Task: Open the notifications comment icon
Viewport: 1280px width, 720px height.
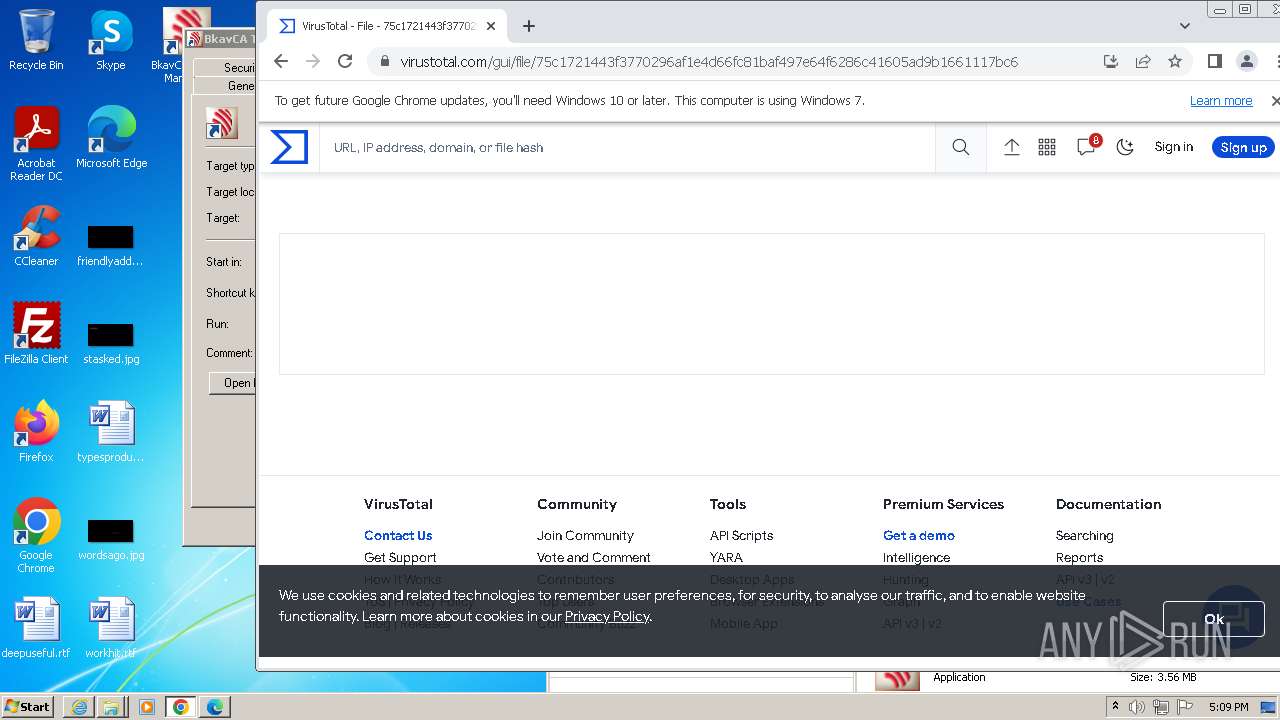Action: coord(1087,146)
